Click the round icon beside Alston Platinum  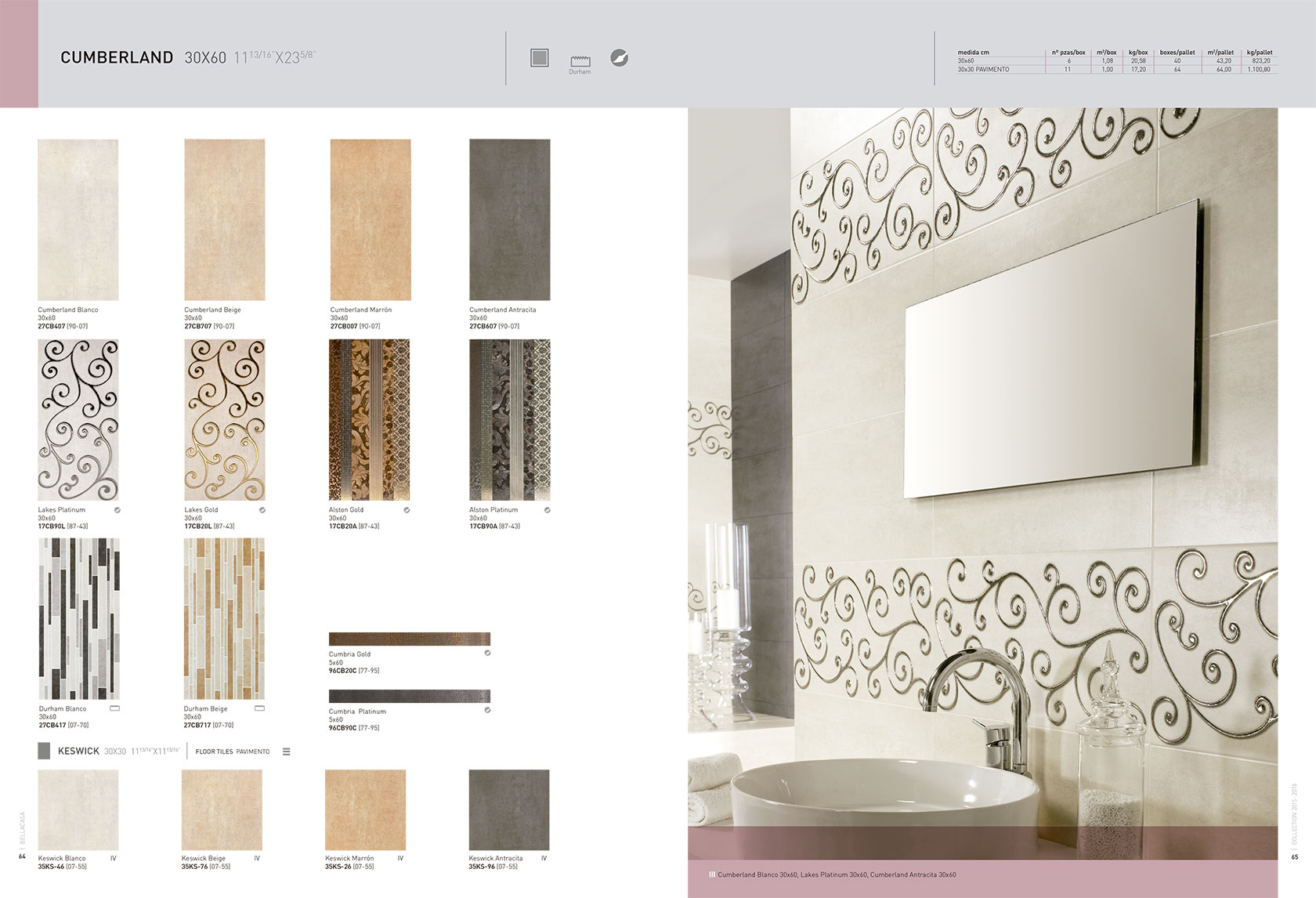pyautogui.click(x=547, y=510)
